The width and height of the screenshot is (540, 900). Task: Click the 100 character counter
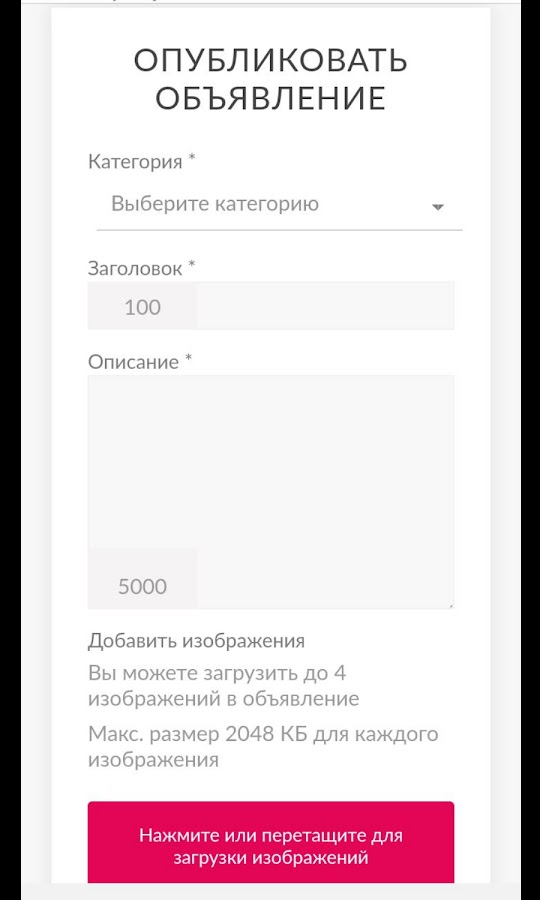click(142, 308)
